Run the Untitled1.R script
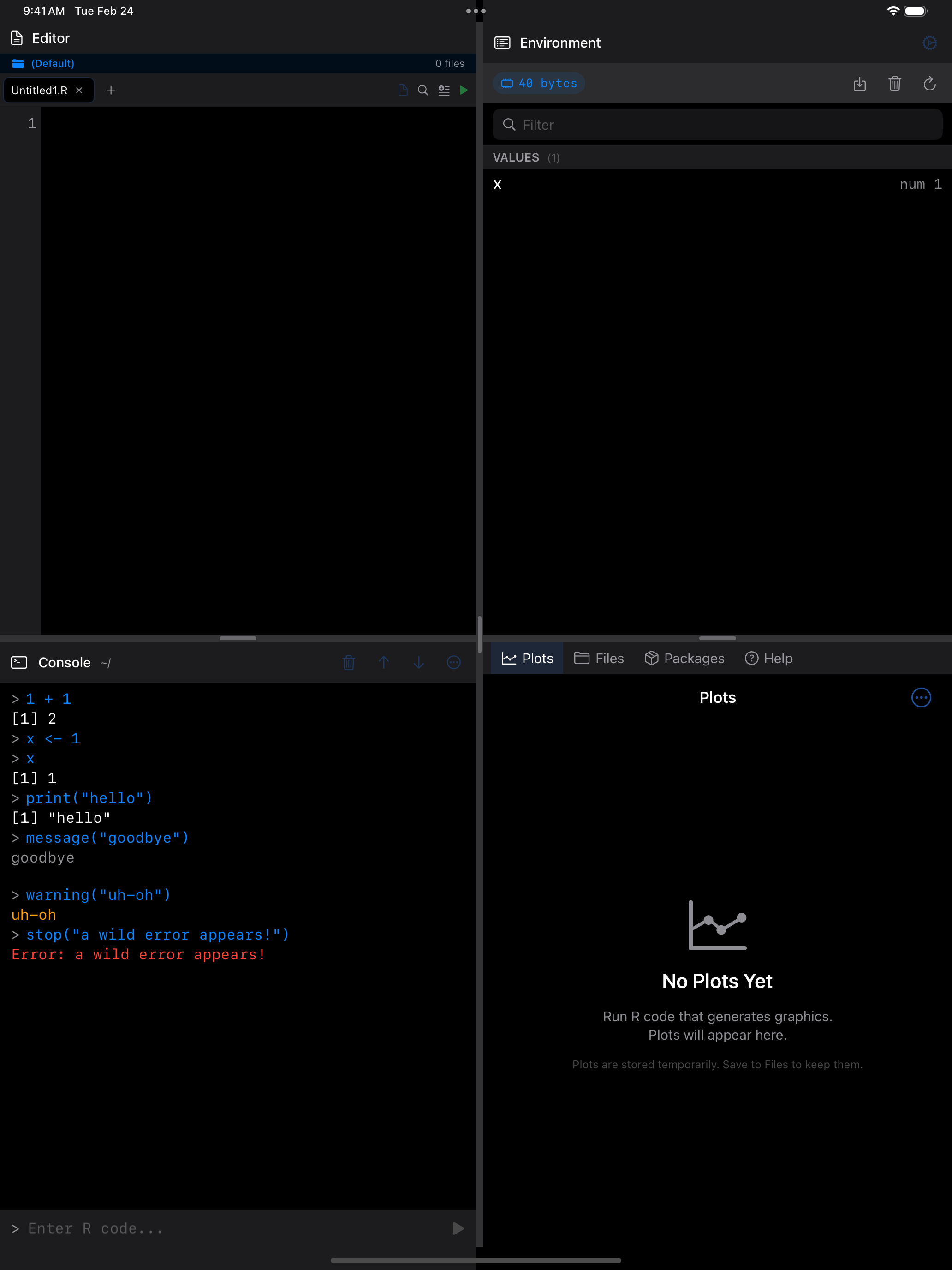Viewport: 952px width, 1270px height. 464,90
